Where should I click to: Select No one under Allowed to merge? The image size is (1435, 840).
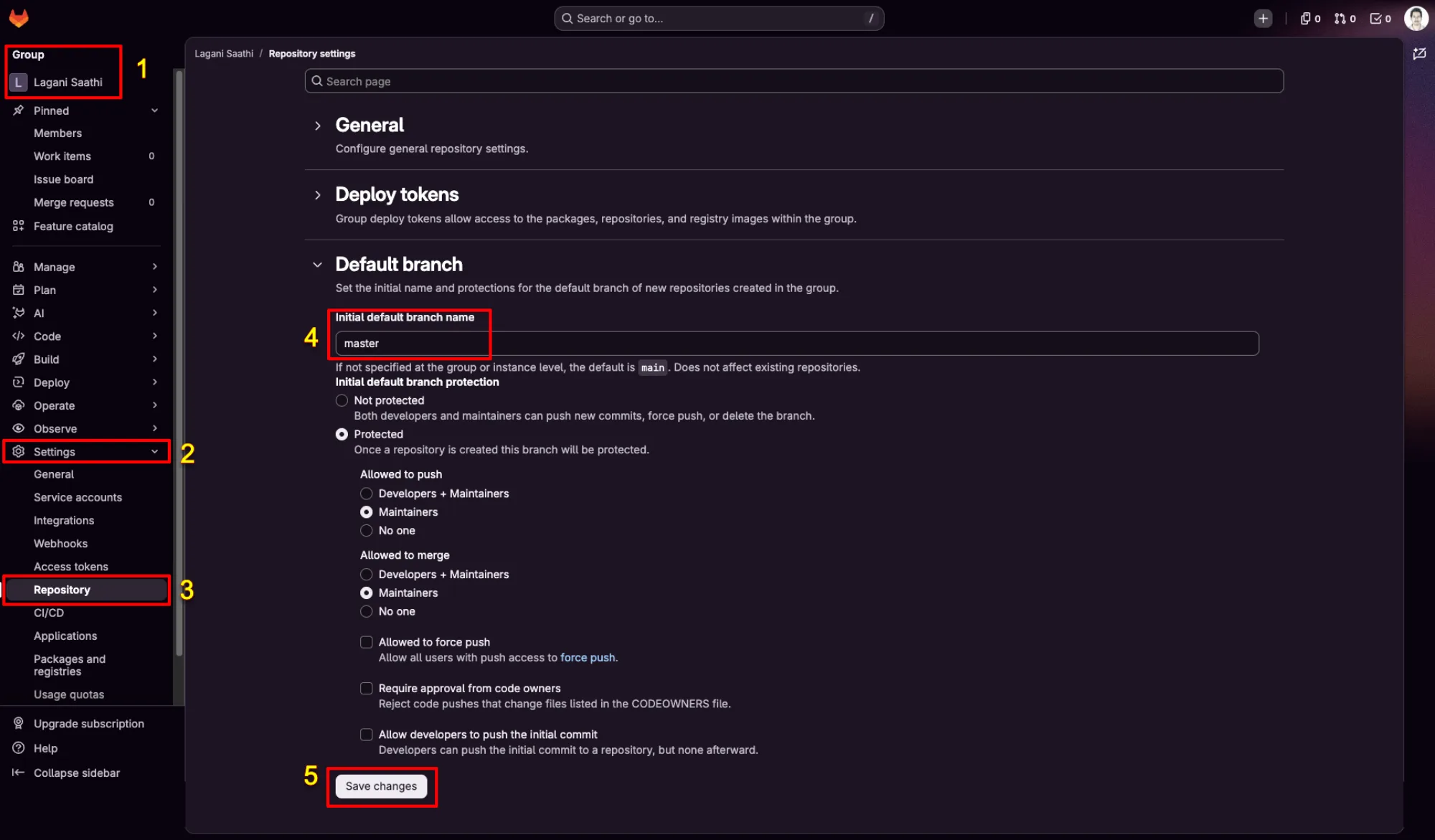tap(366, 611)
